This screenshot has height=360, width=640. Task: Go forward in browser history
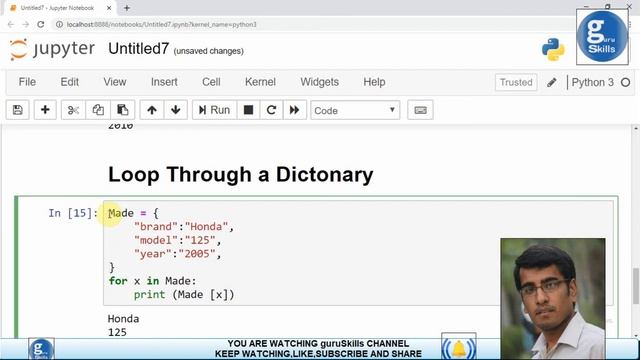[26, 24]
